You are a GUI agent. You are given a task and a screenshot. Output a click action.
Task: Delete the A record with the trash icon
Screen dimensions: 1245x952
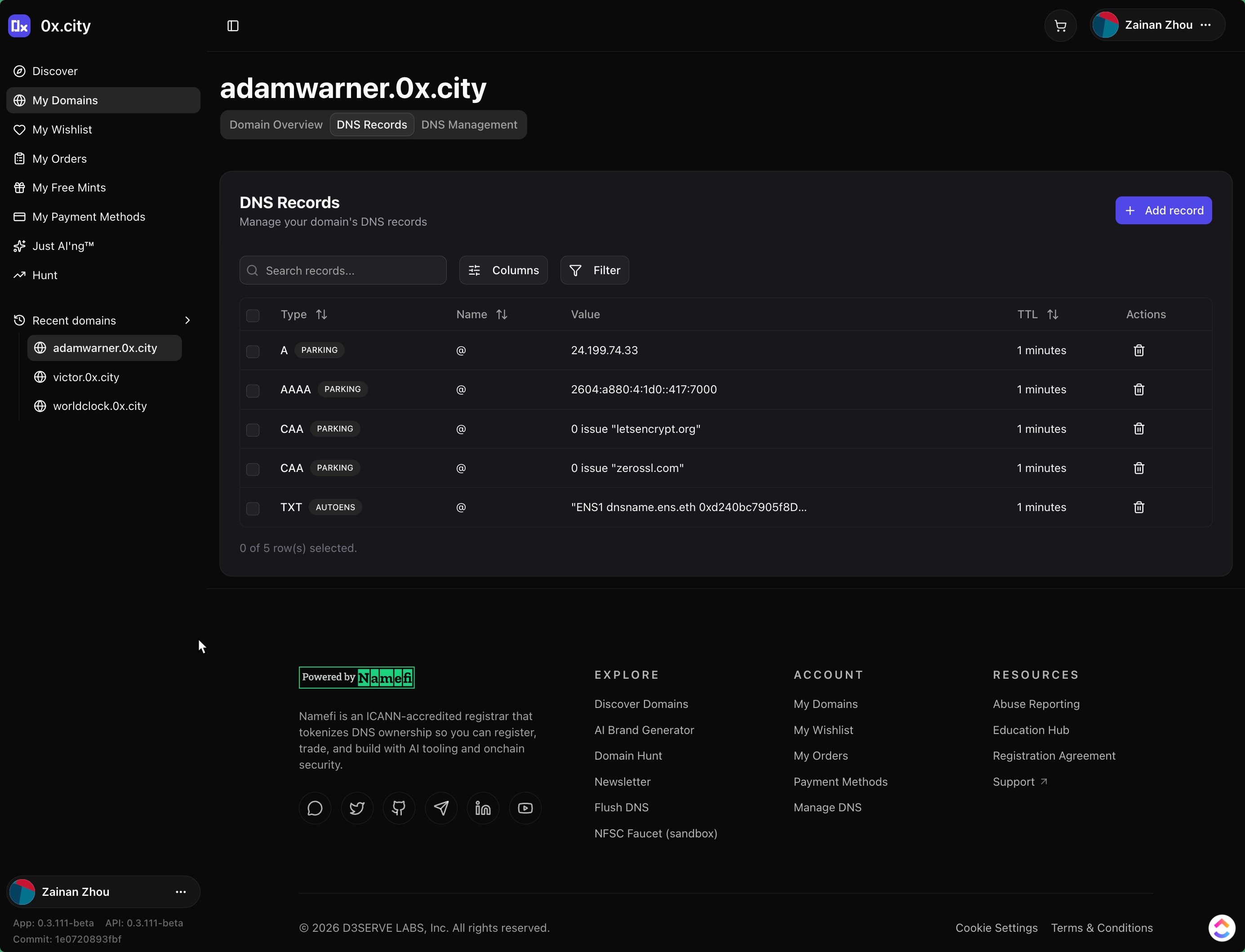tap(1138, 350)
